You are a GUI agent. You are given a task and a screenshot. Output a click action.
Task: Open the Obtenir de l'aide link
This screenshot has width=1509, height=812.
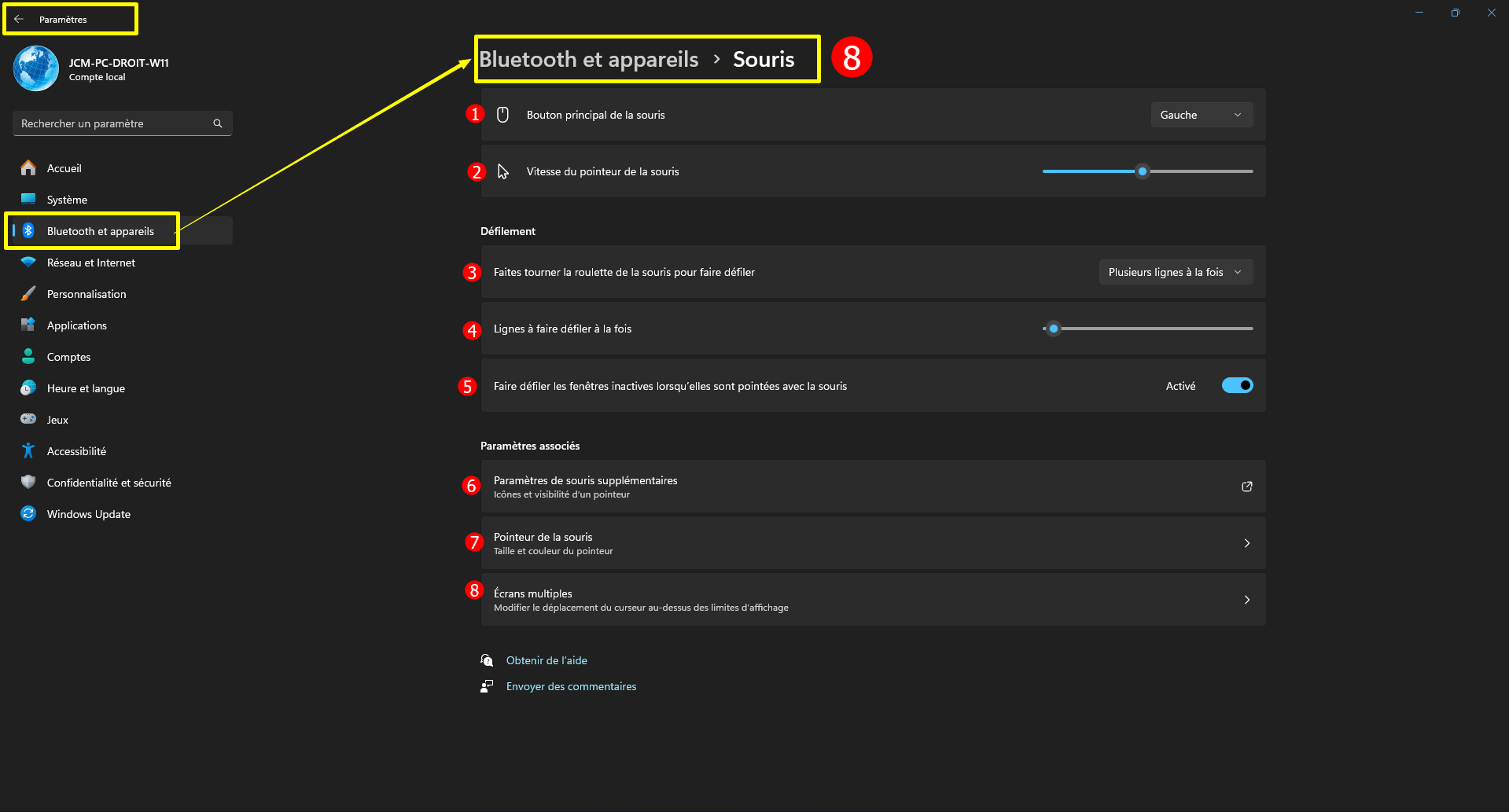(x=547, y=660)
